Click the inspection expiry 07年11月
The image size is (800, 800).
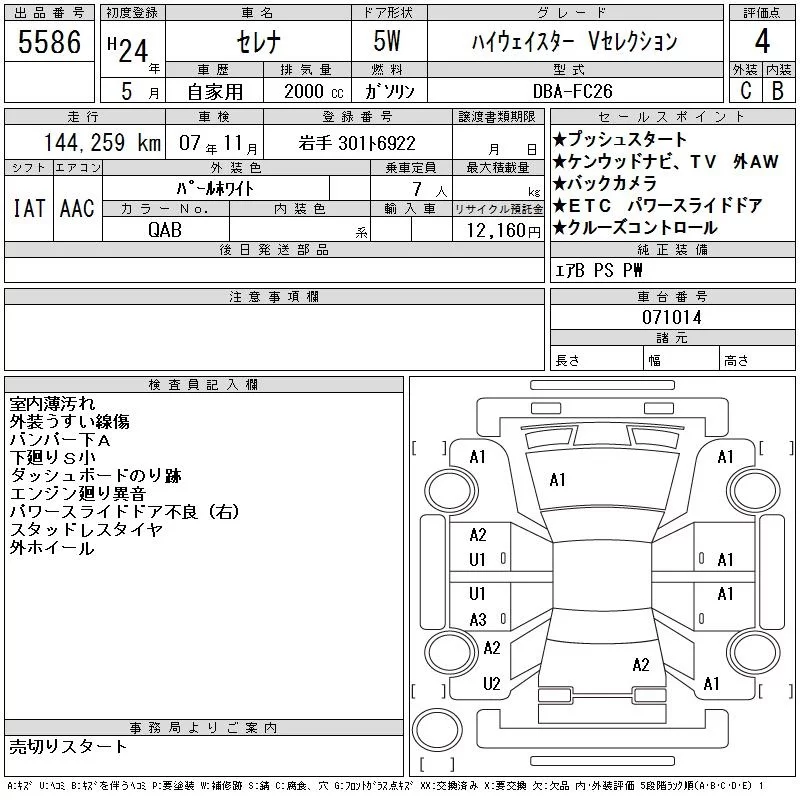coord(218,143)
